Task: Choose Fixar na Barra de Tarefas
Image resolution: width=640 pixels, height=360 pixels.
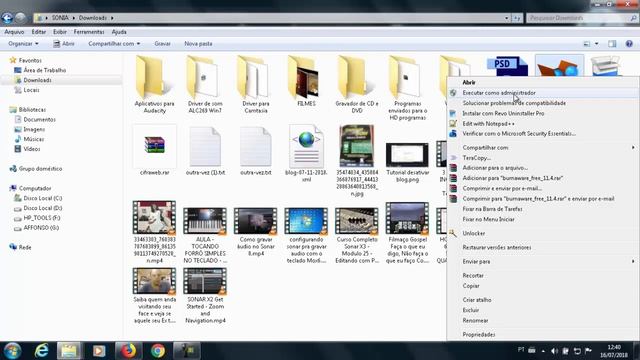Action: (x=492, y=209)
